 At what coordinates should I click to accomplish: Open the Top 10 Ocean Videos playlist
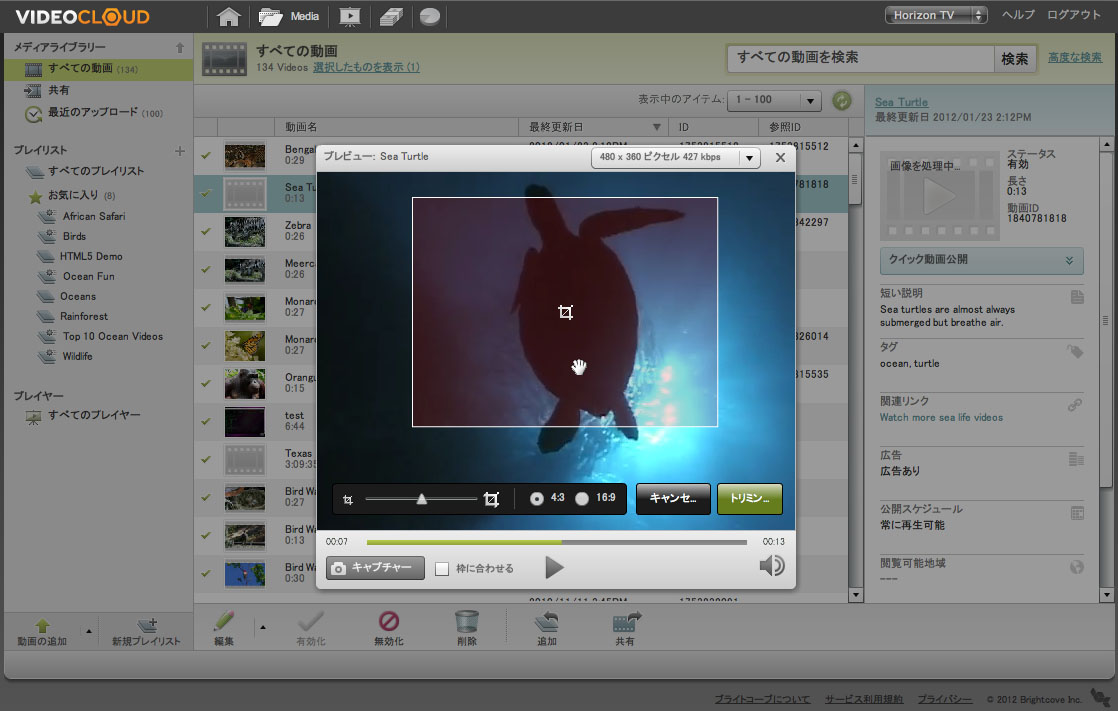[113, 337]
